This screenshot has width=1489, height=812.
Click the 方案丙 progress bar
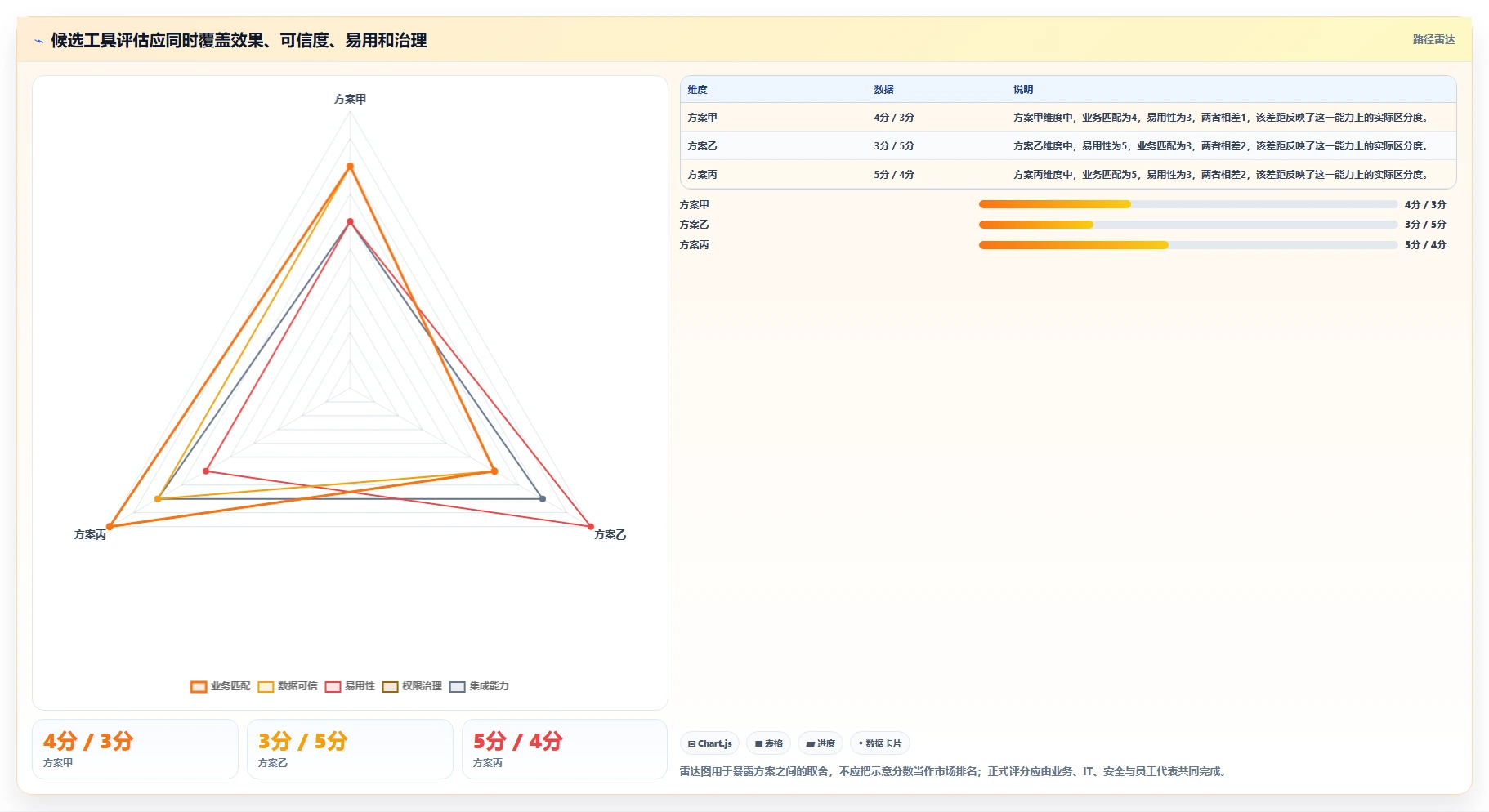1188,245
